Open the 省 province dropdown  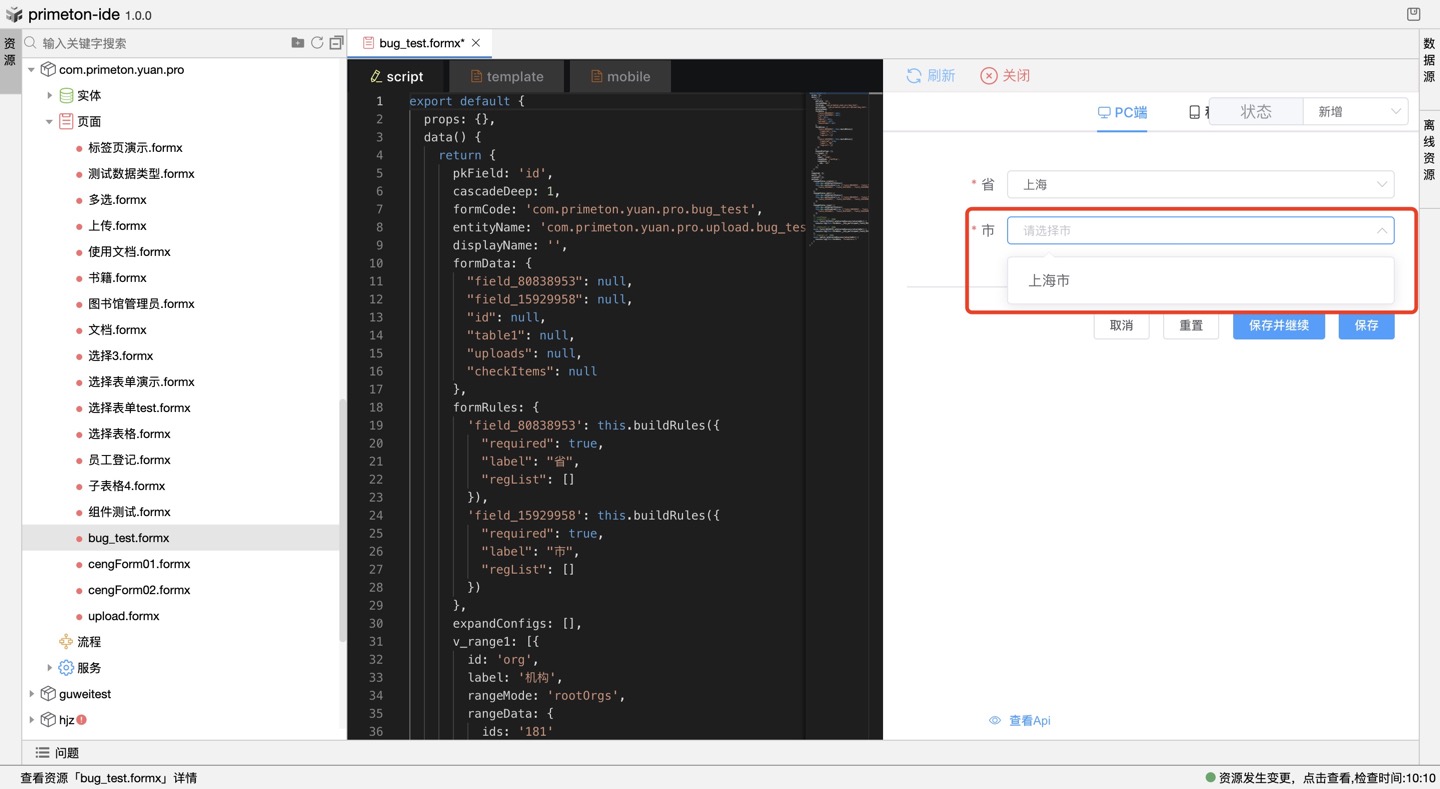pos(1199,185)
